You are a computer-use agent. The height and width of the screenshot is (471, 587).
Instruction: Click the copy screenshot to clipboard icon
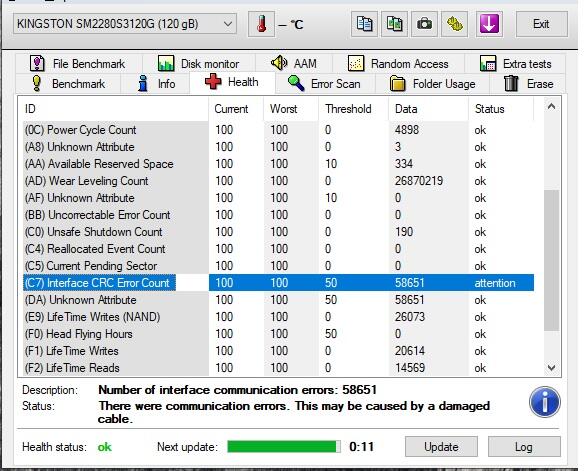click(x=394, y=24)
